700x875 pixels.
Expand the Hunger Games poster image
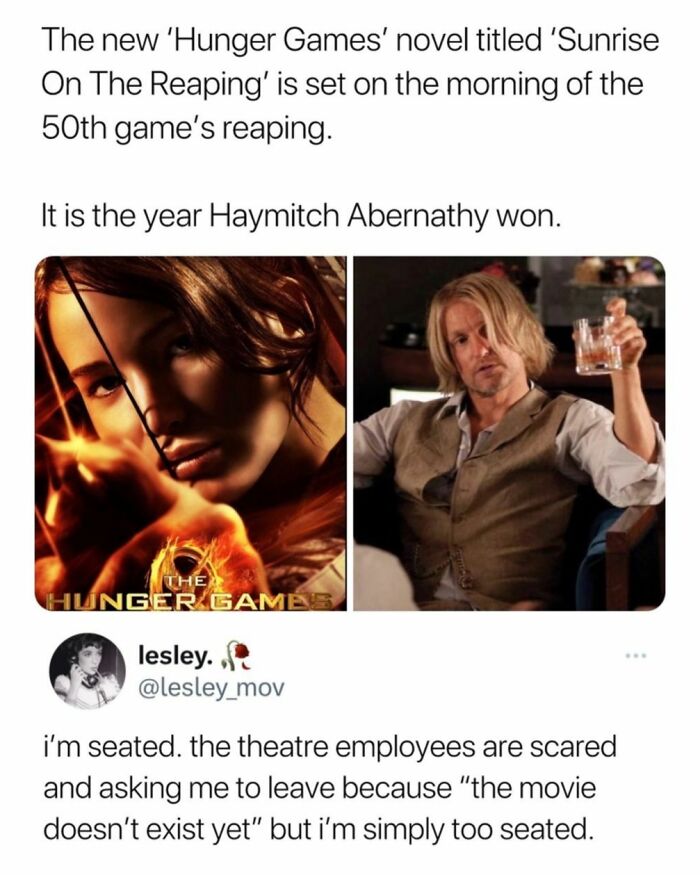(x=190, y=434)
